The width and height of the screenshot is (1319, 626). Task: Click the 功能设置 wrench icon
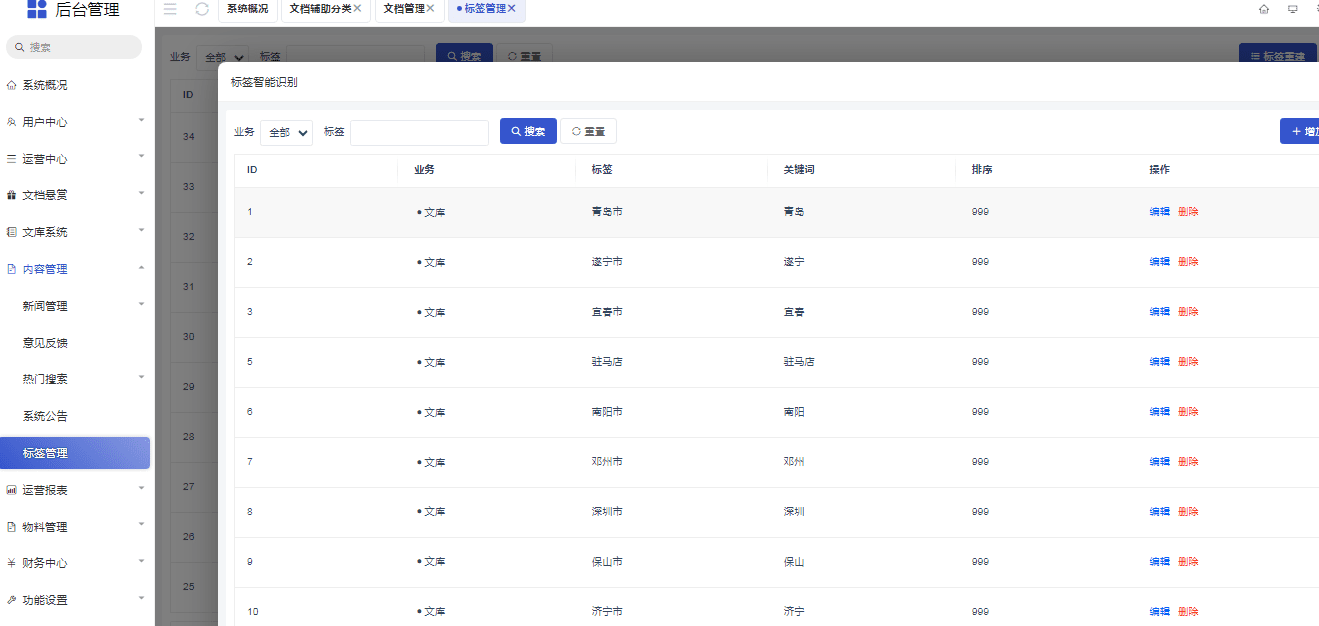12,600
